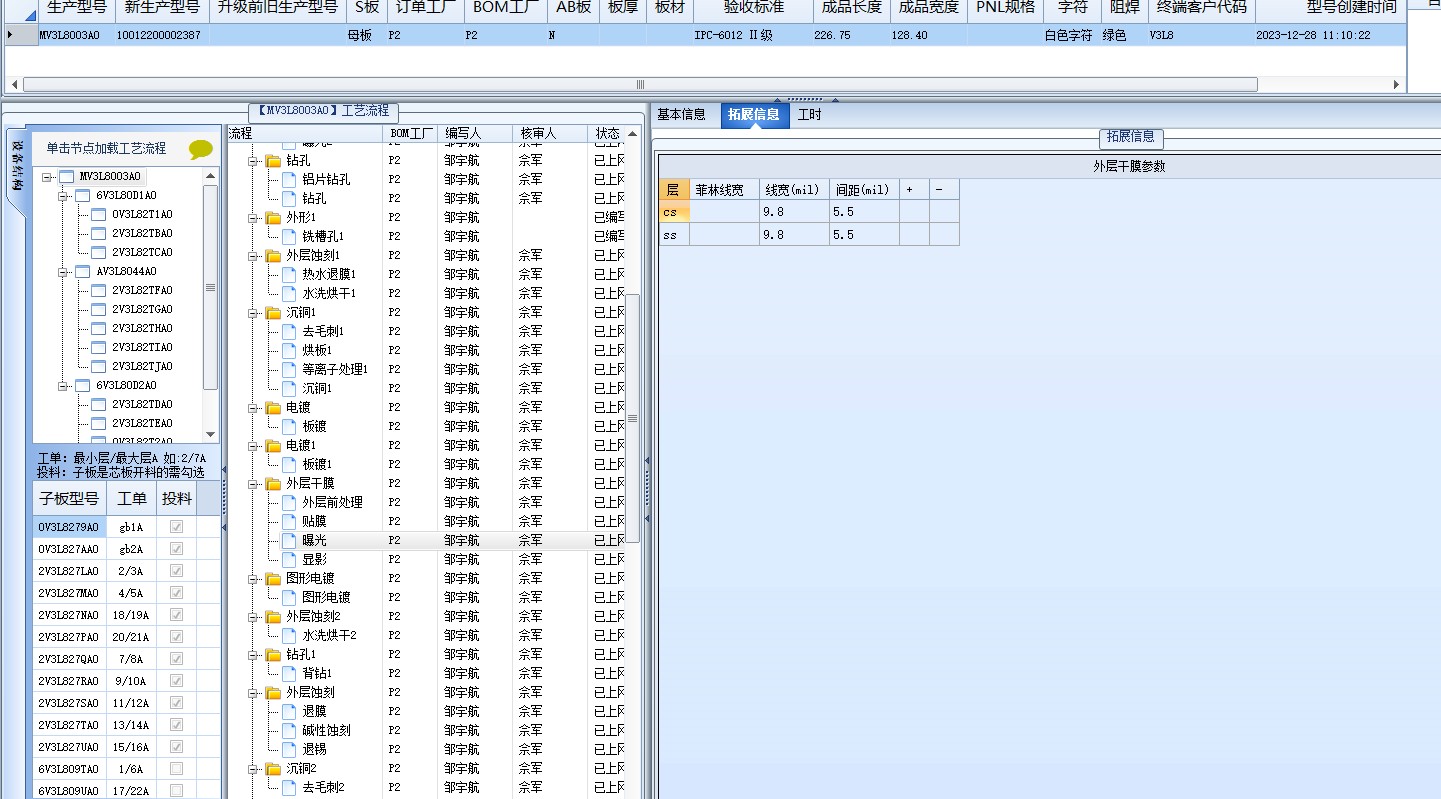Collapse the MV3L8003A0 root tree node

tap(47, 177)
